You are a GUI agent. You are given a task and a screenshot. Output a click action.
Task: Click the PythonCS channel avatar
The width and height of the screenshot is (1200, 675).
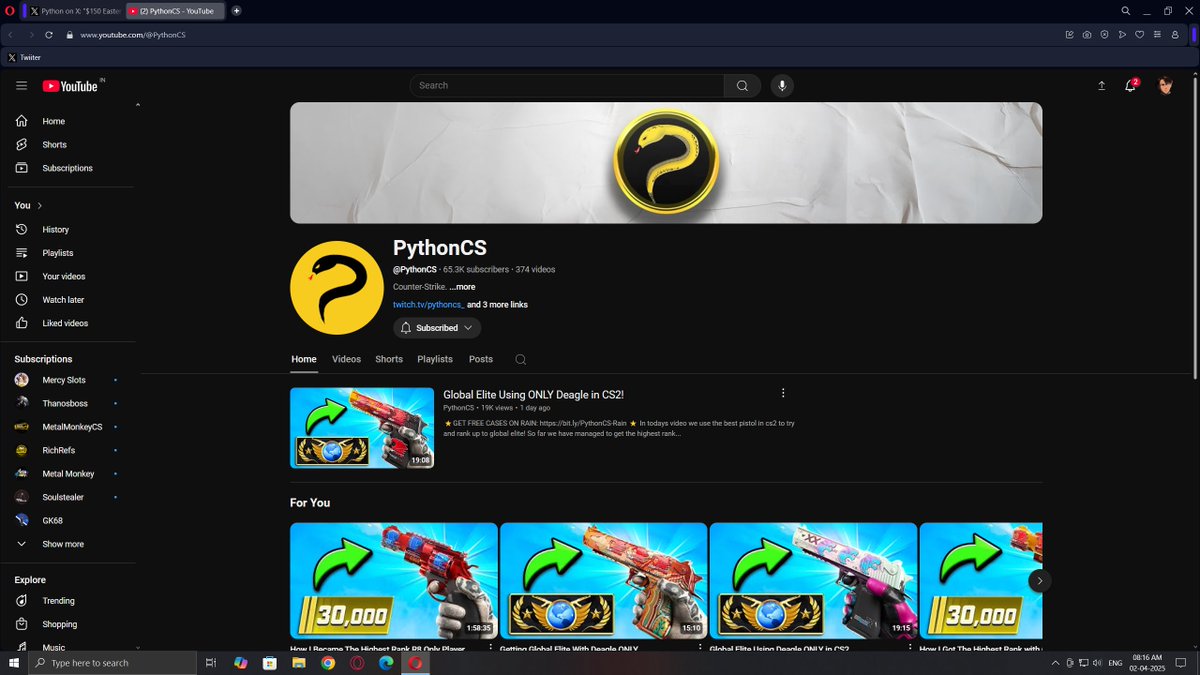337,288
